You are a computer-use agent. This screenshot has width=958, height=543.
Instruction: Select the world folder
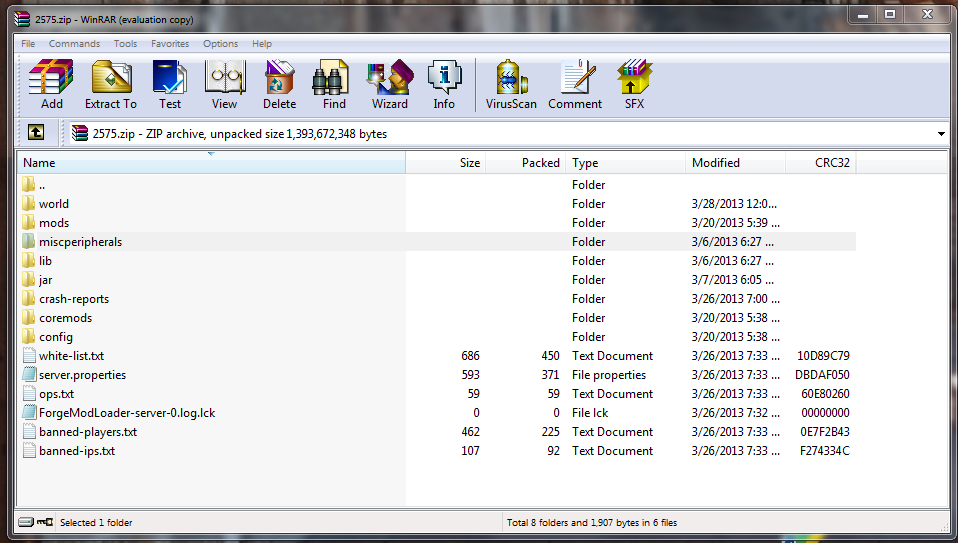pyautogui.click(x=54, y=204)
